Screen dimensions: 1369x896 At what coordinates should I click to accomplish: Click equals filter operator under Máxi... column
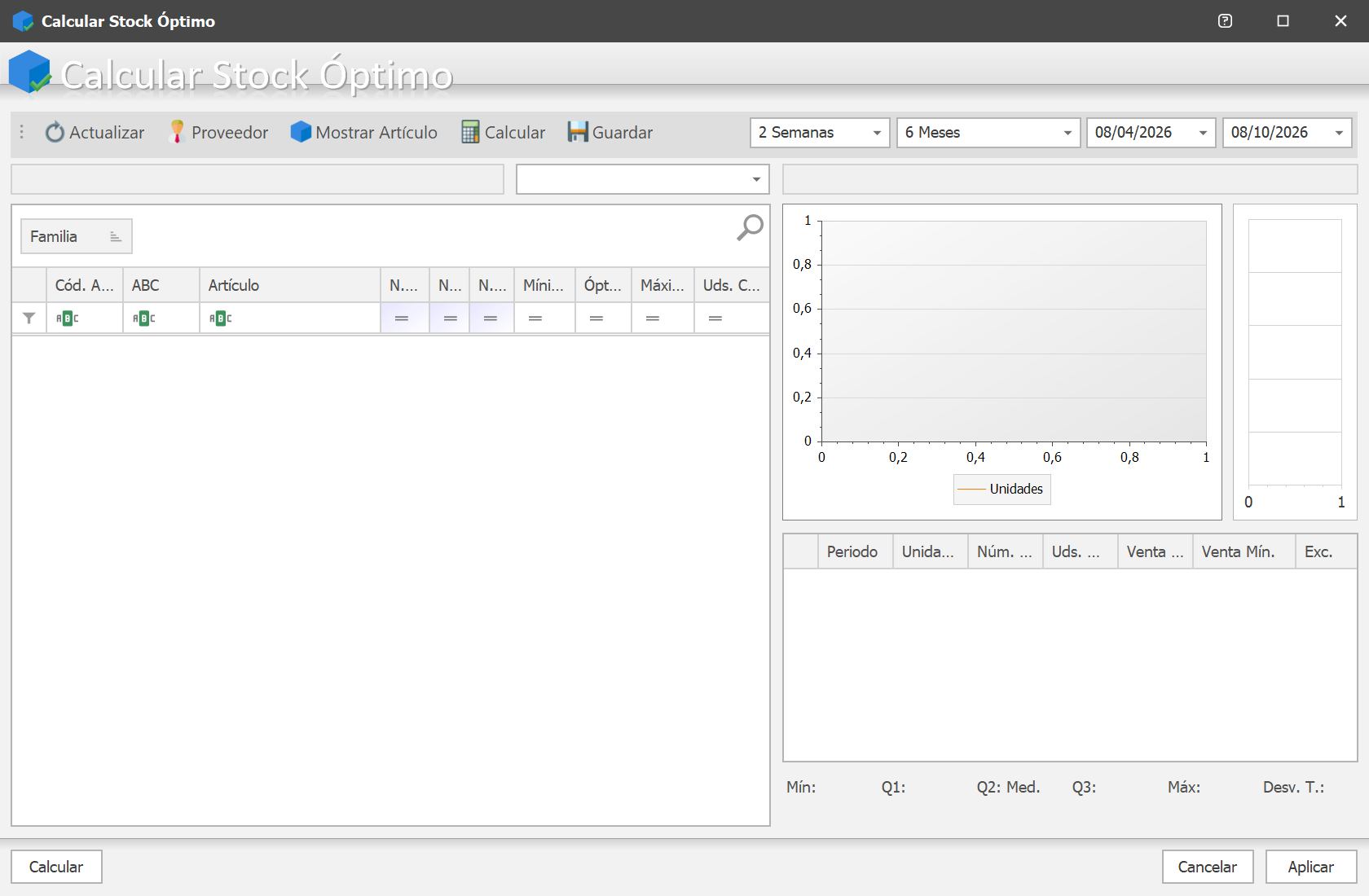(653, 318)
